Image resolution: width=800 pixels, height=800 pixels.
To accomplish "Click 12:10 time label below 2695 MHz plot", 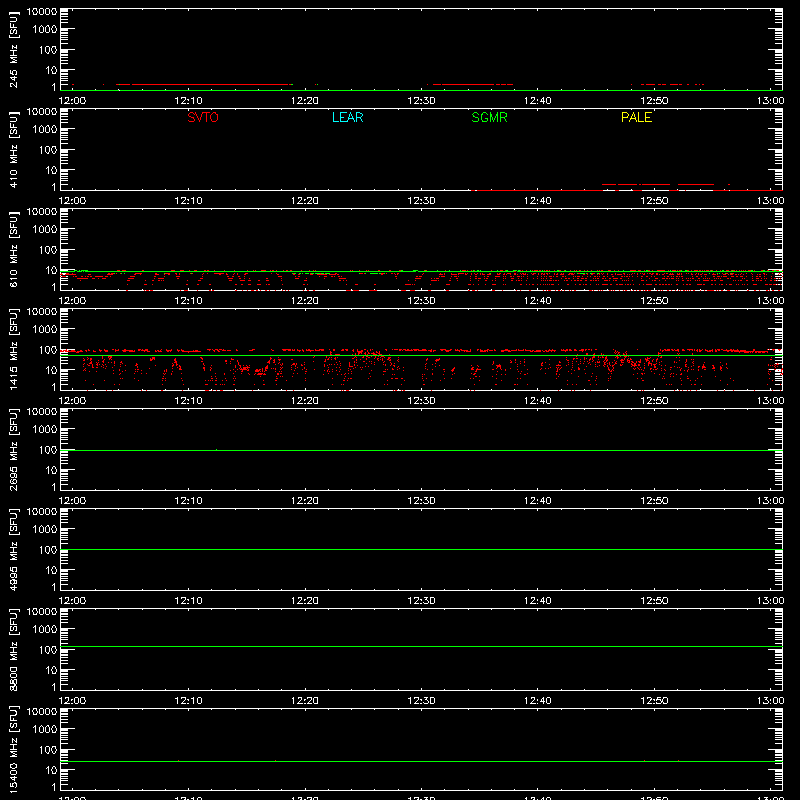I will click(189, 501).
